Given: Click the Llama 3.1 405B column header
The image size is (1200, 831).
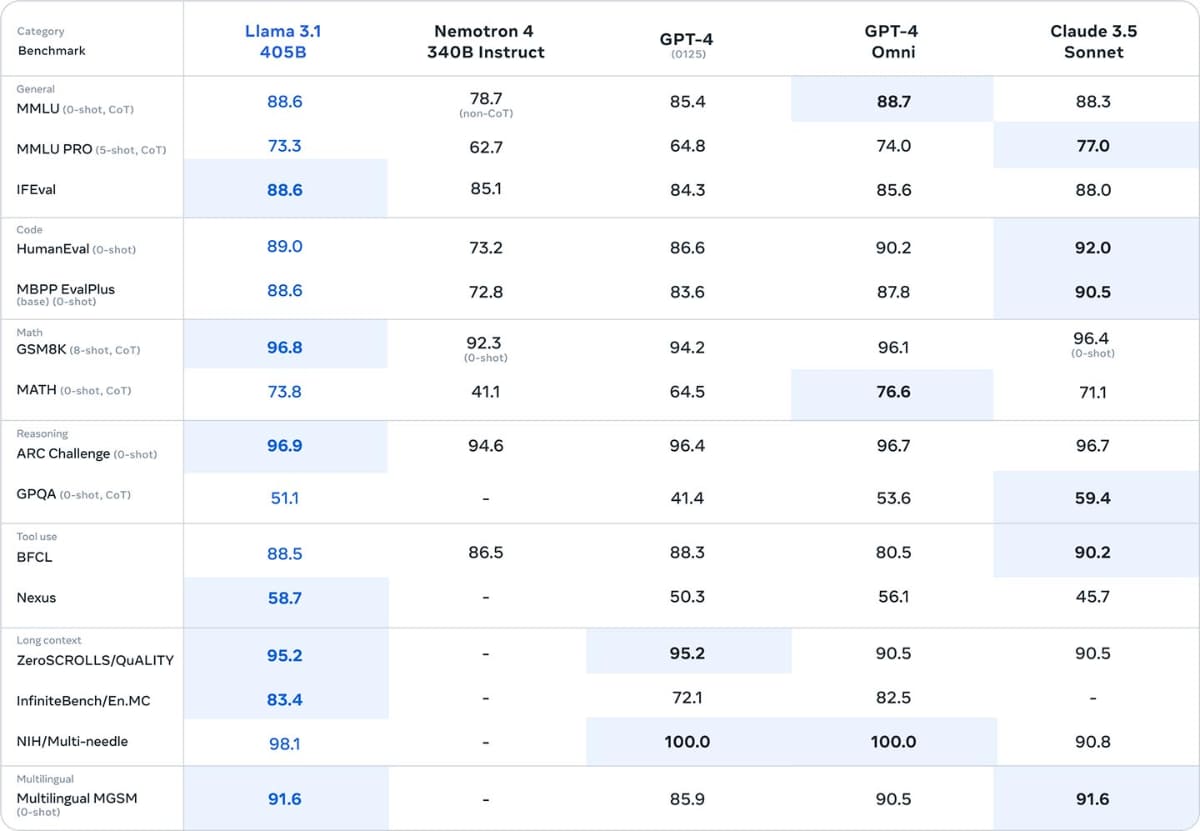Looking at the screenshot, I should [284, 41].
